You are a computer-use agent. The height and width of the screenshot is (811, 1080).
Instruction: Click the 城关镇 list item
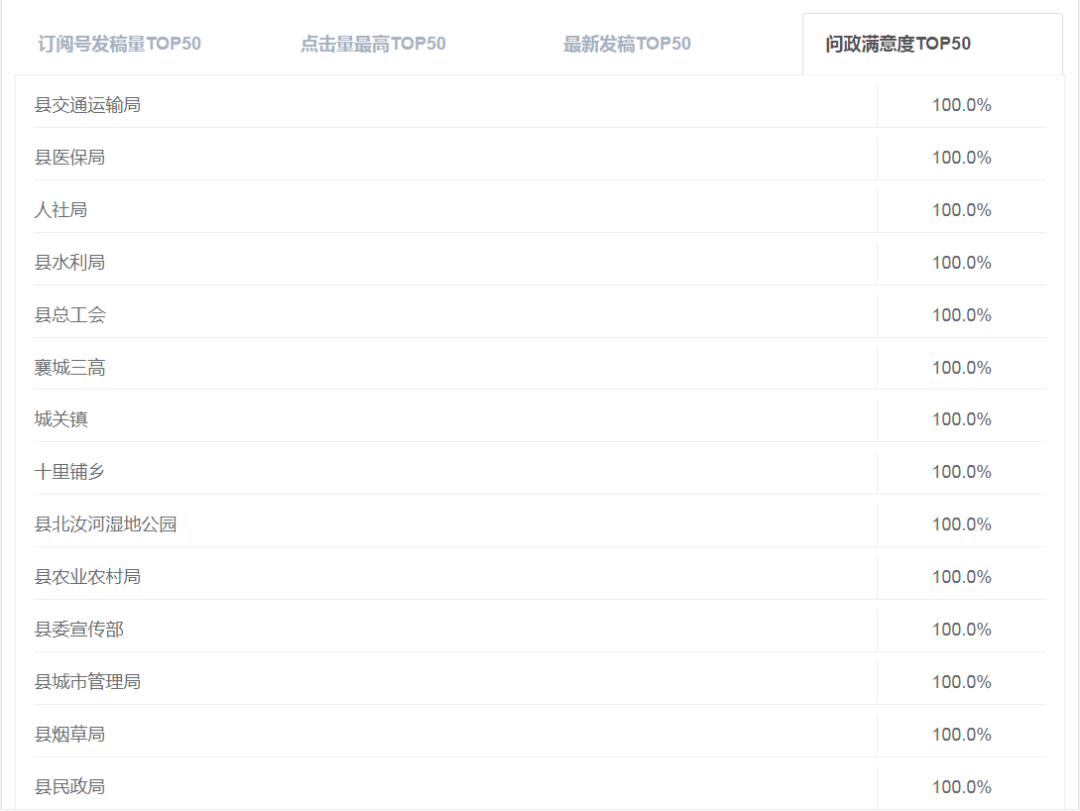(61, 419)
